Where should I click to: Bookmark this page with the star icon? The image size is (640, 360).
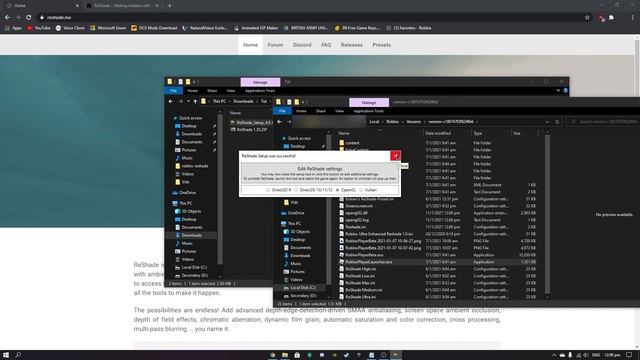tap(587, 18)
